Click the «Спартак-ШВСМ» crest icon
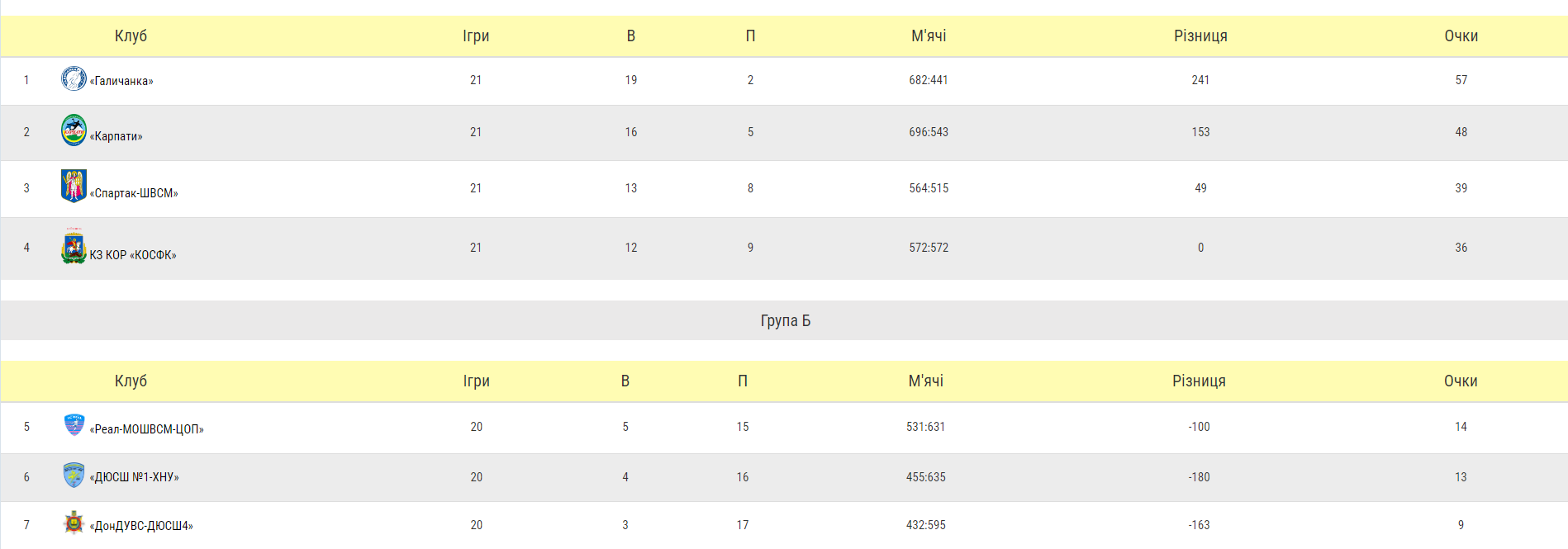 [74, 186]
